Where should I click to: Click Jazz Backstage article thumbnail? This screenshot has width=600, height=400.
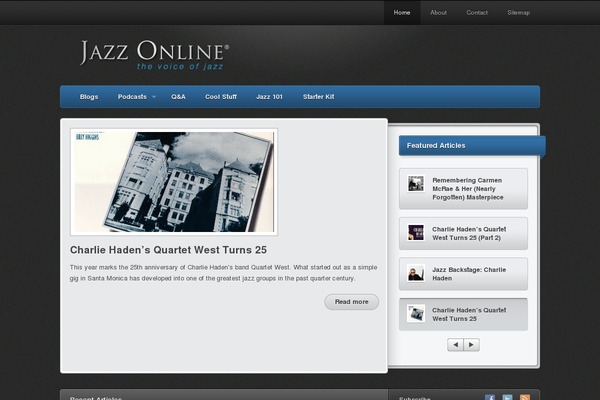(416, 273)
